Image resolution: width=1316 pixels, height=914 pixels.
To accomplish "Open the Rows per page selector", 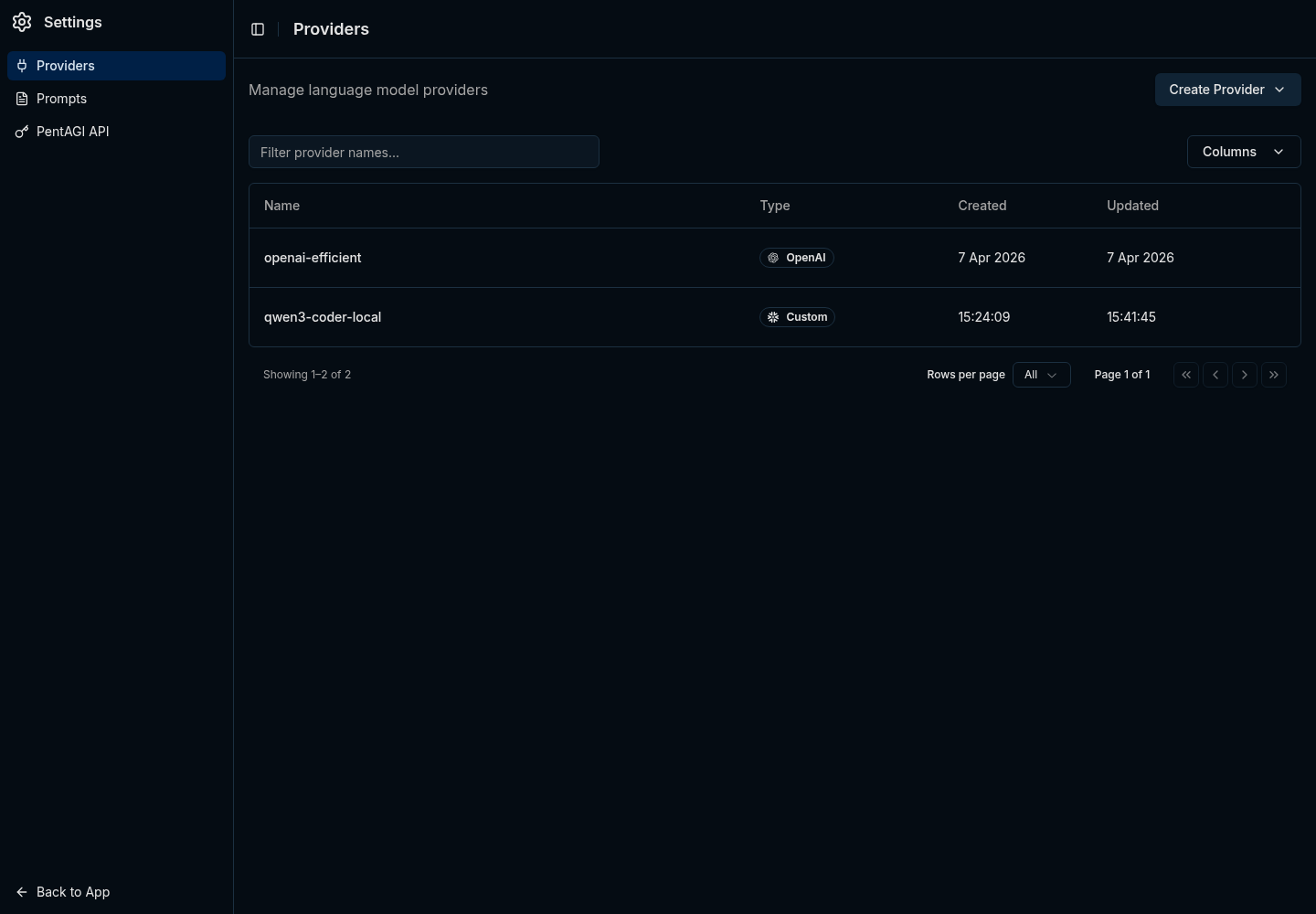I will click(x=1041, y=375).
